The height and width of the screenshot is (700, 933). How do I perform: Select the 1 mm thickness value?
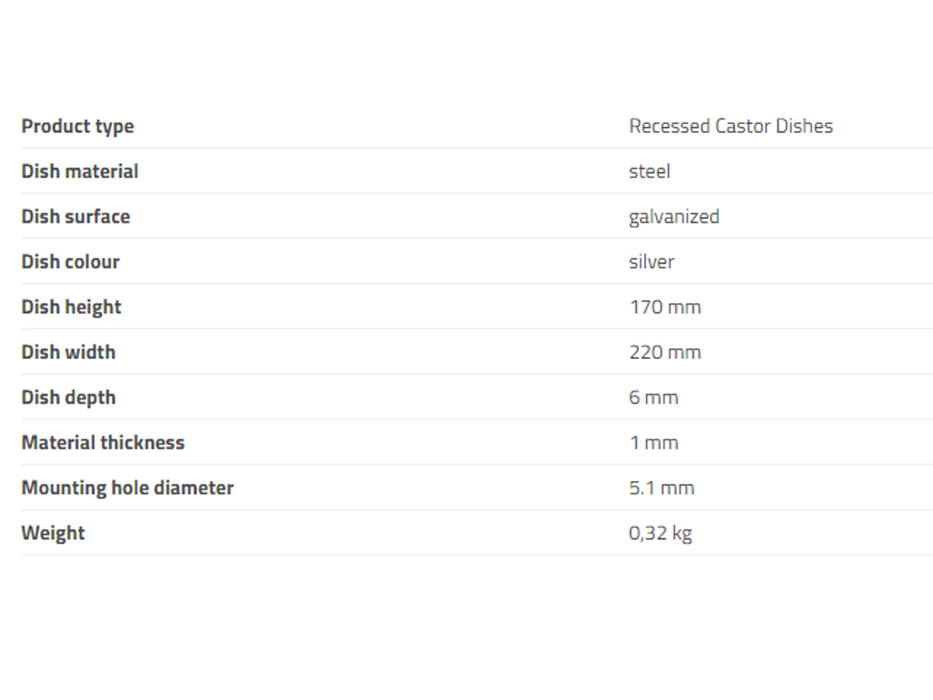tap(653, 442)
